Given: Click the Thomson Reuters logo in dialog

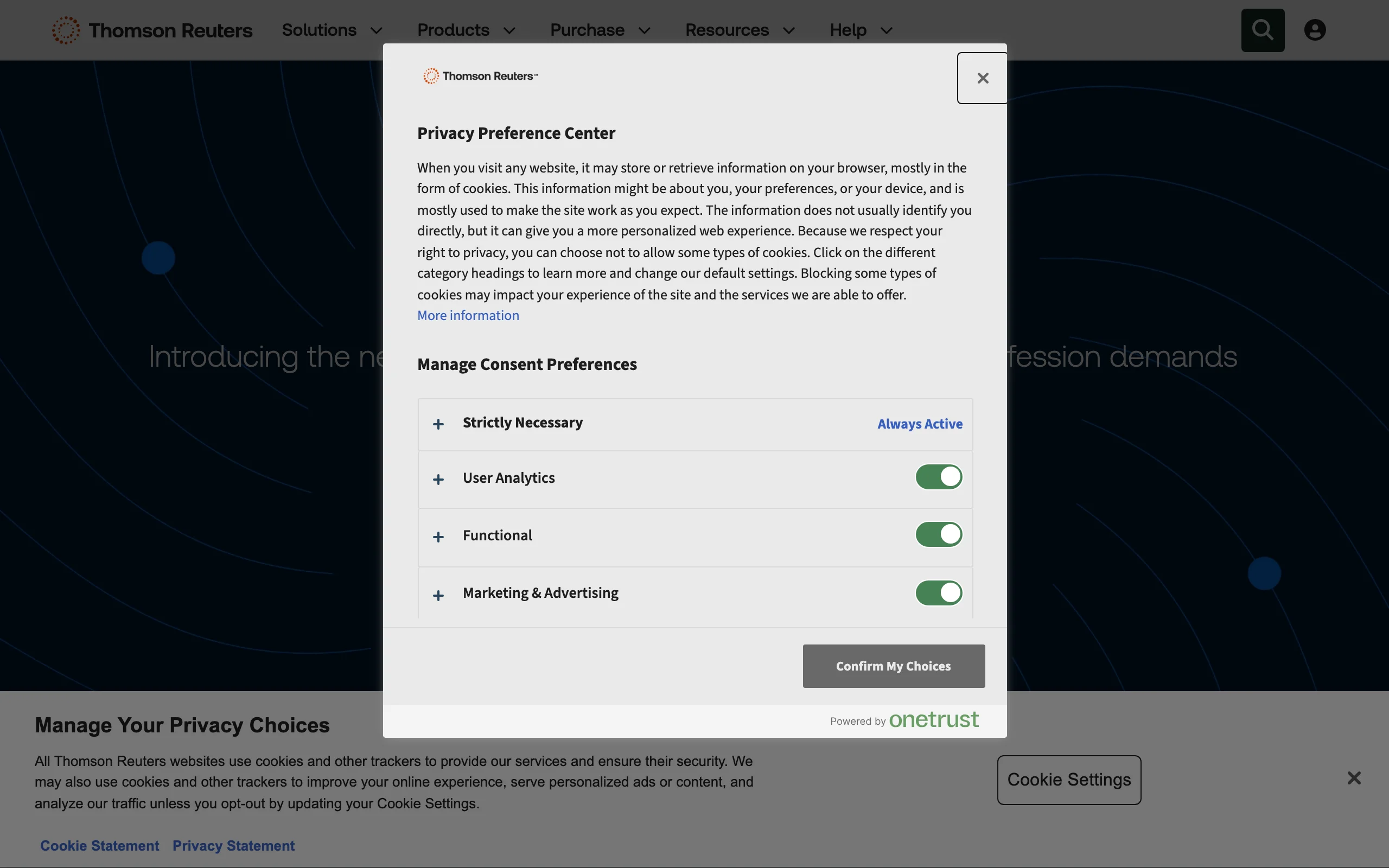Looking at the screenshot, I should pyautogui.click(x=480, y=76).
